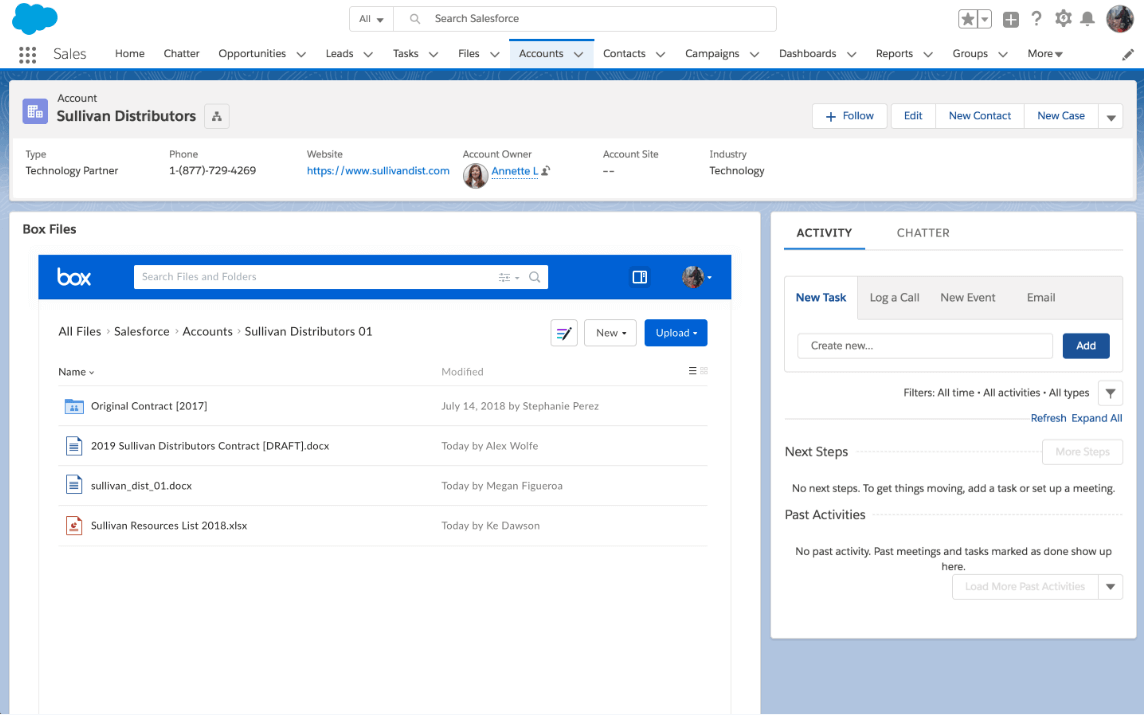This screenshot has width=1144, height=715.
Task: Select the Log a Call tab
Action: point(894,297)
